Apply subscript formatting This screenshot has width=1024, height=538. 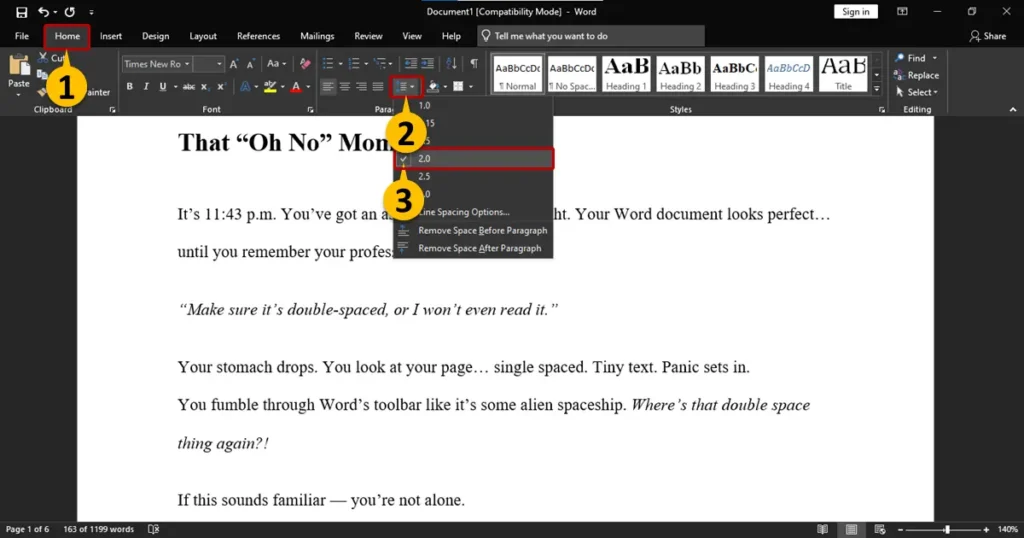(x=204, y=86)
